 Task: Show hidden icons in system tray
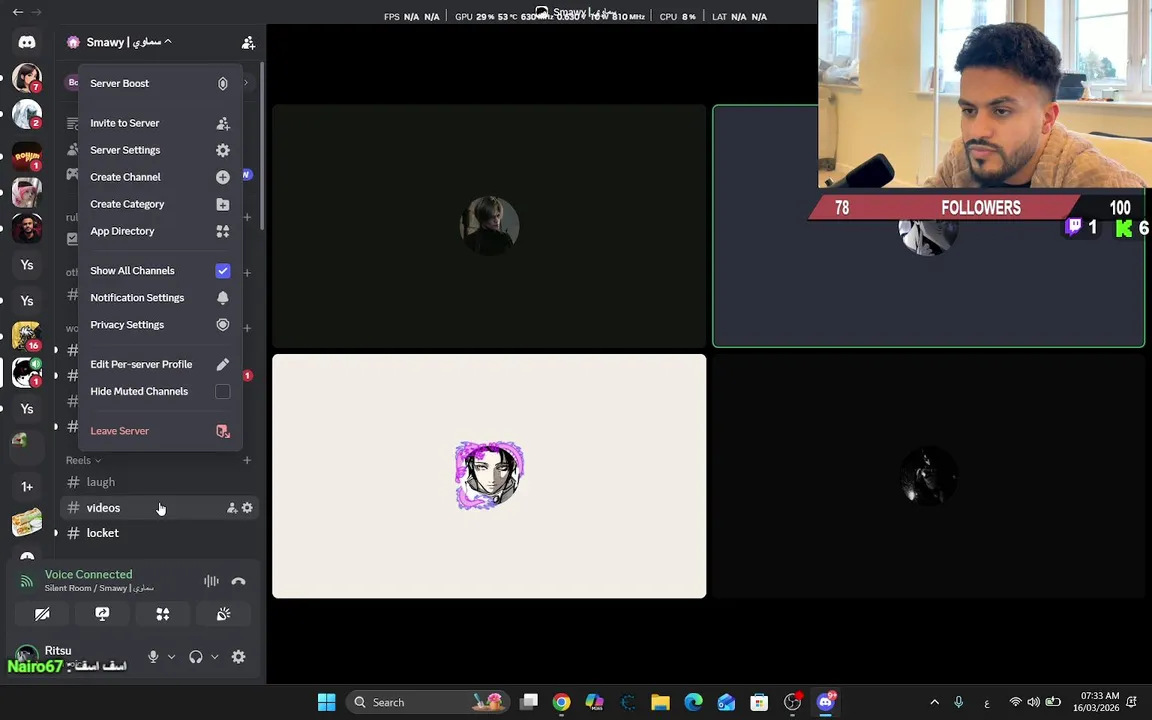click(x=935, y=702)
